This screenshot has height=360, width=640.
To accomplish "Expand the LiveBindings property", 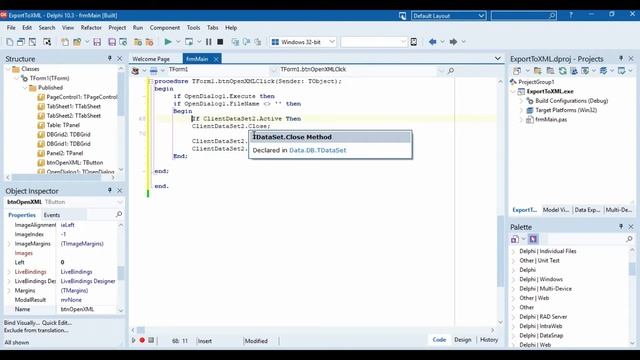I will click(9, 272).
